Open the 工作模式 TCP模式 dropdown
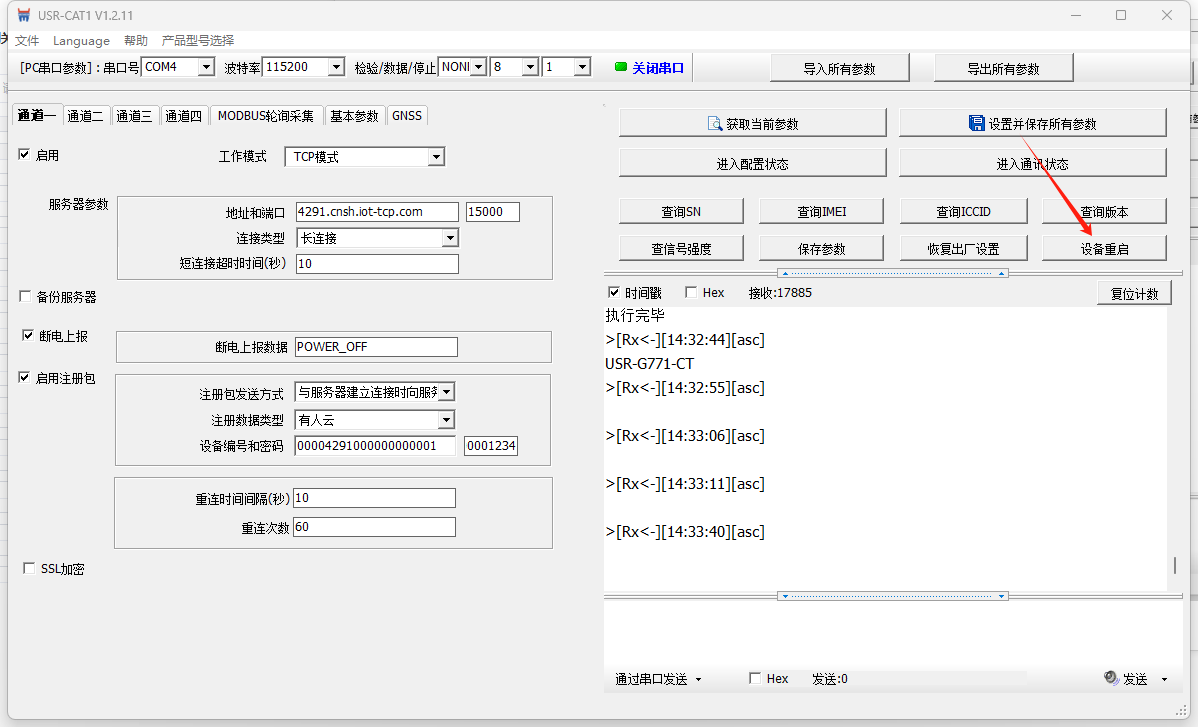This screenshot has height=727, width=1198. tap(435, 157)
